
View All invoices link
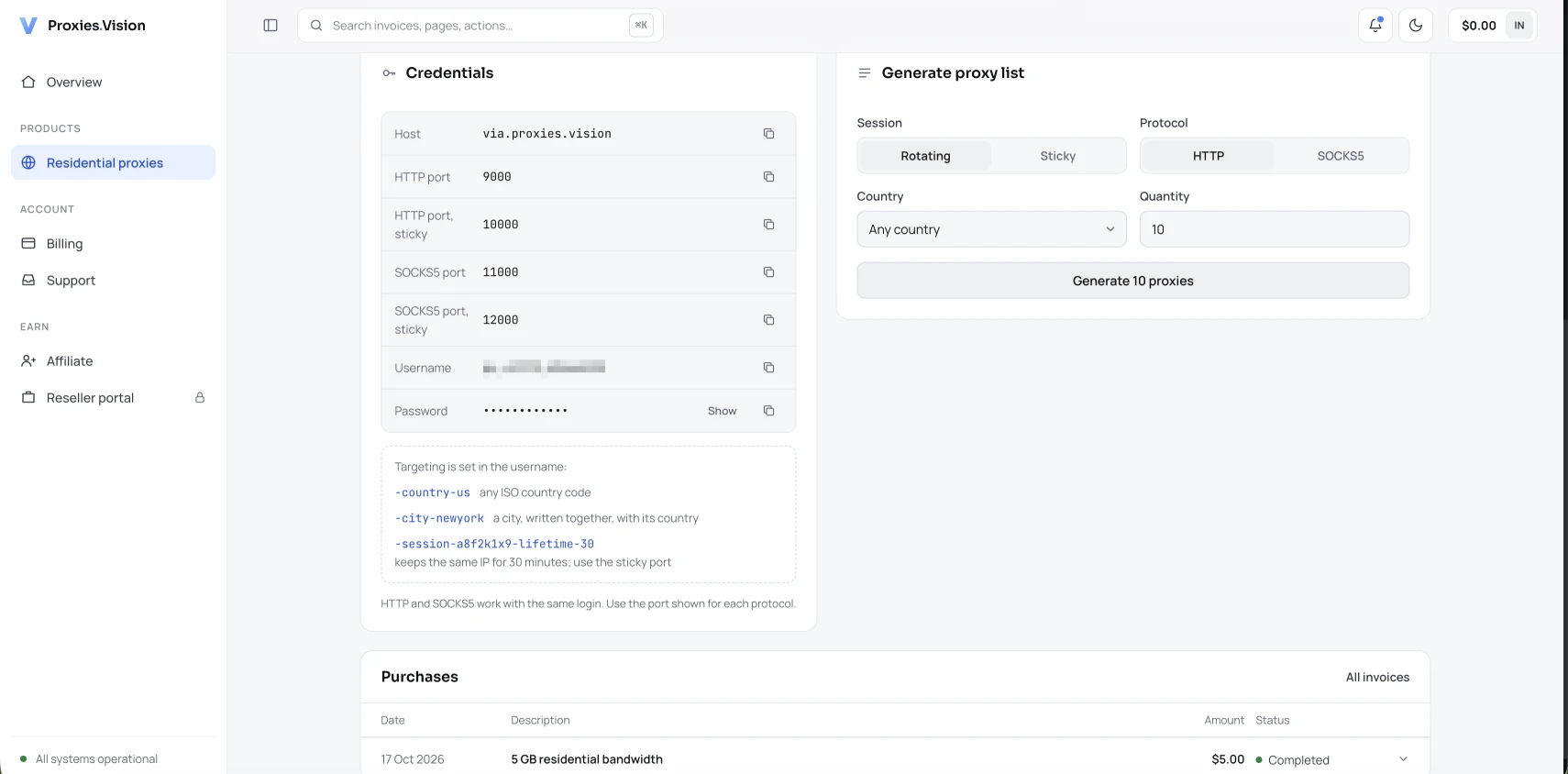(x=1377, y=677)
